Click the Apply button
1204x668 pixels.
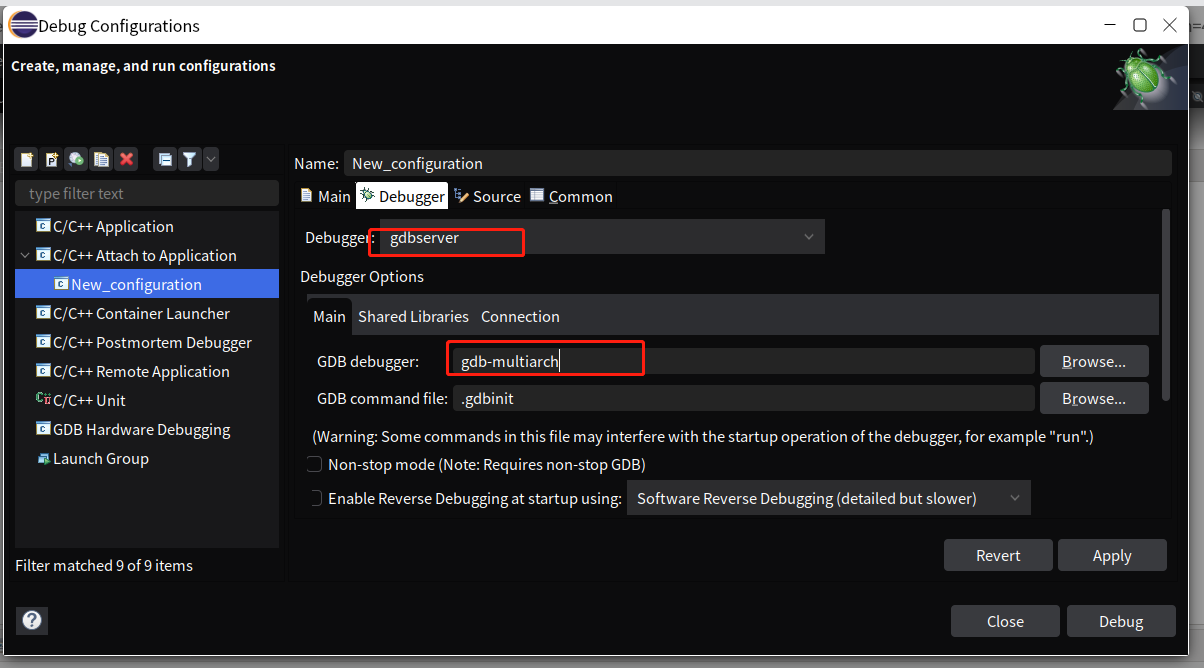[x=1112, y=555]
